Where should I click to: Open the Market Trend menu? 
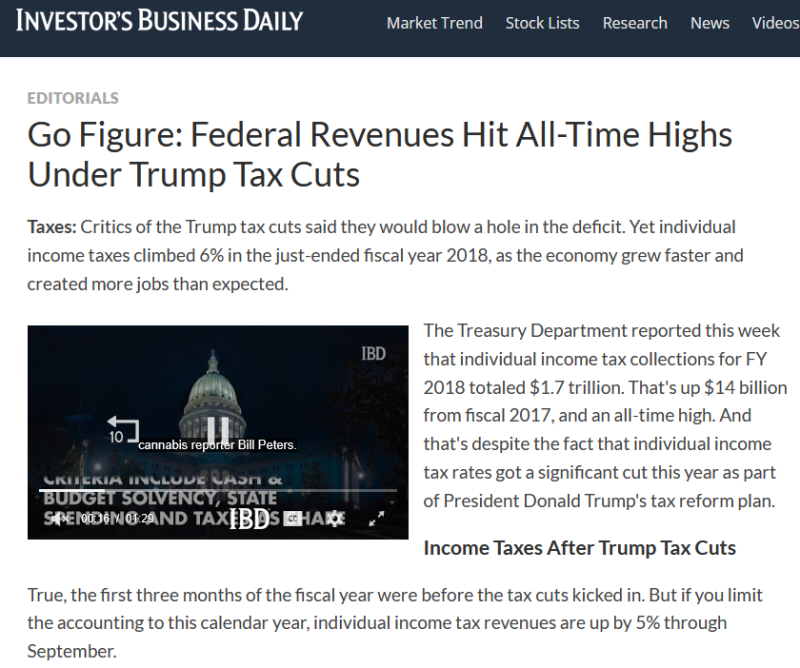pyautogui.click(x=435, y=23)
